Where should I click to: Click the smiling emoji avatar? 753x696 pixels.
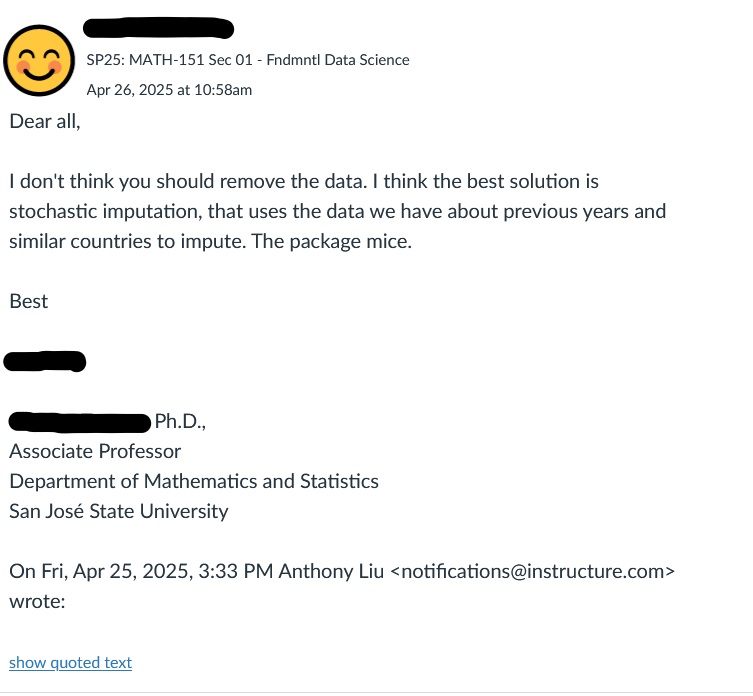[39, 61]
